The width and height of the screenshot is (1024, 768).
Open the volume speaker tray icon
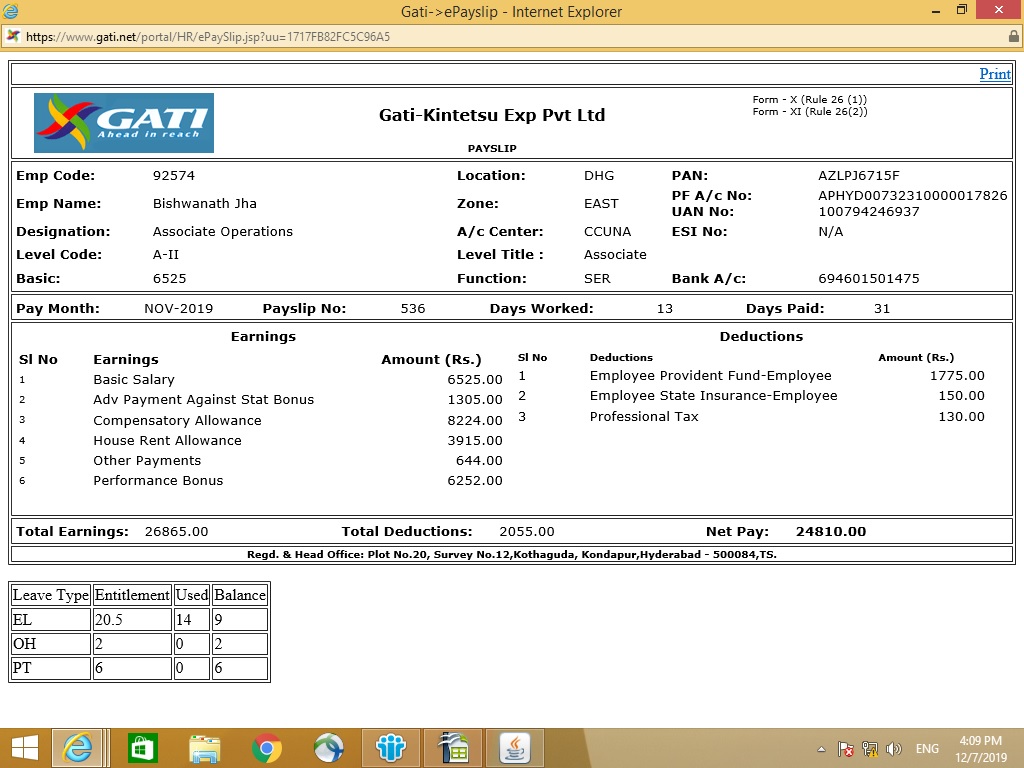[x=893, y=749]
